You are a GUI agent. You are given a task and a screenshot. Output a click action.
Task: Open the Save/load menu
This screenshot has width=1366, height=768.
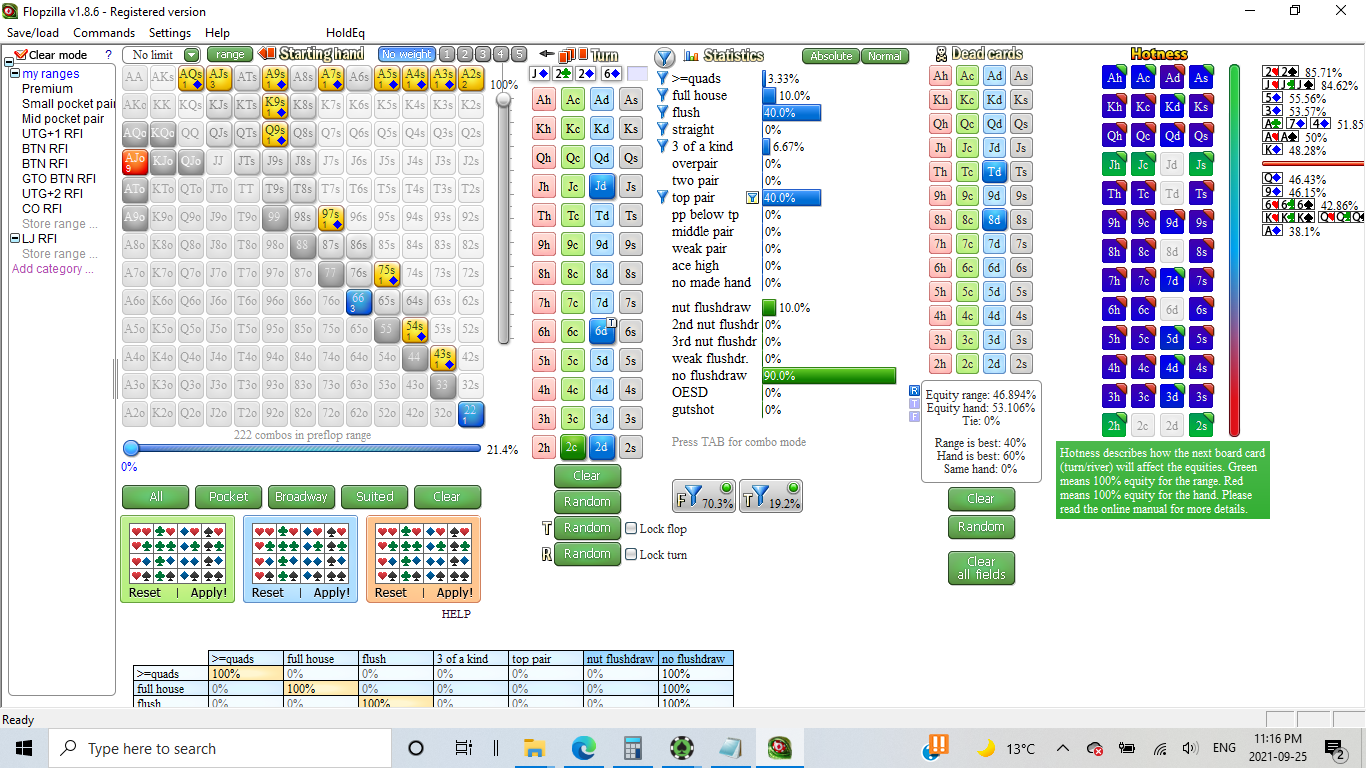pos(33,33)
